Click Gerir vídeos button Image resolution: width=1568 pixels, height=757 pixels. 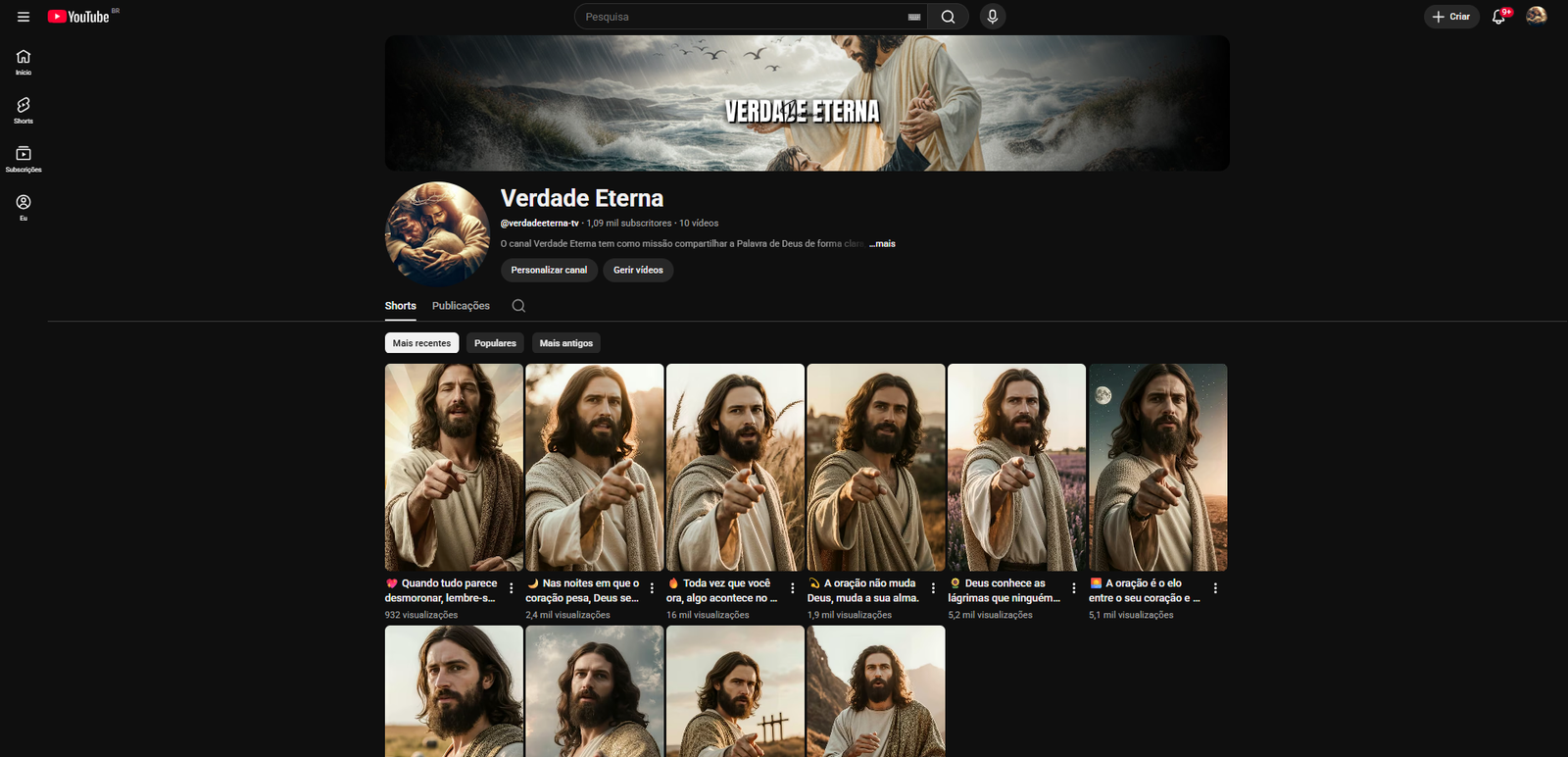point(638,270)
